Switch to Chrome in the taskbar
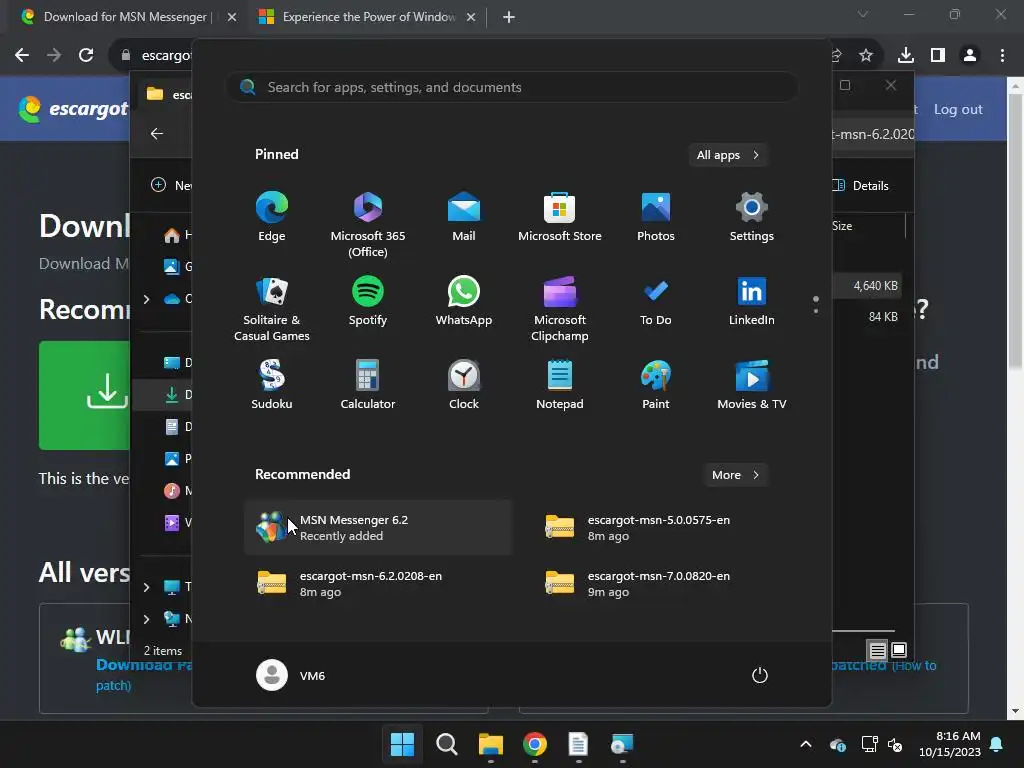The width and height of the screenshot is (1024, 768). tap(534, 744)
